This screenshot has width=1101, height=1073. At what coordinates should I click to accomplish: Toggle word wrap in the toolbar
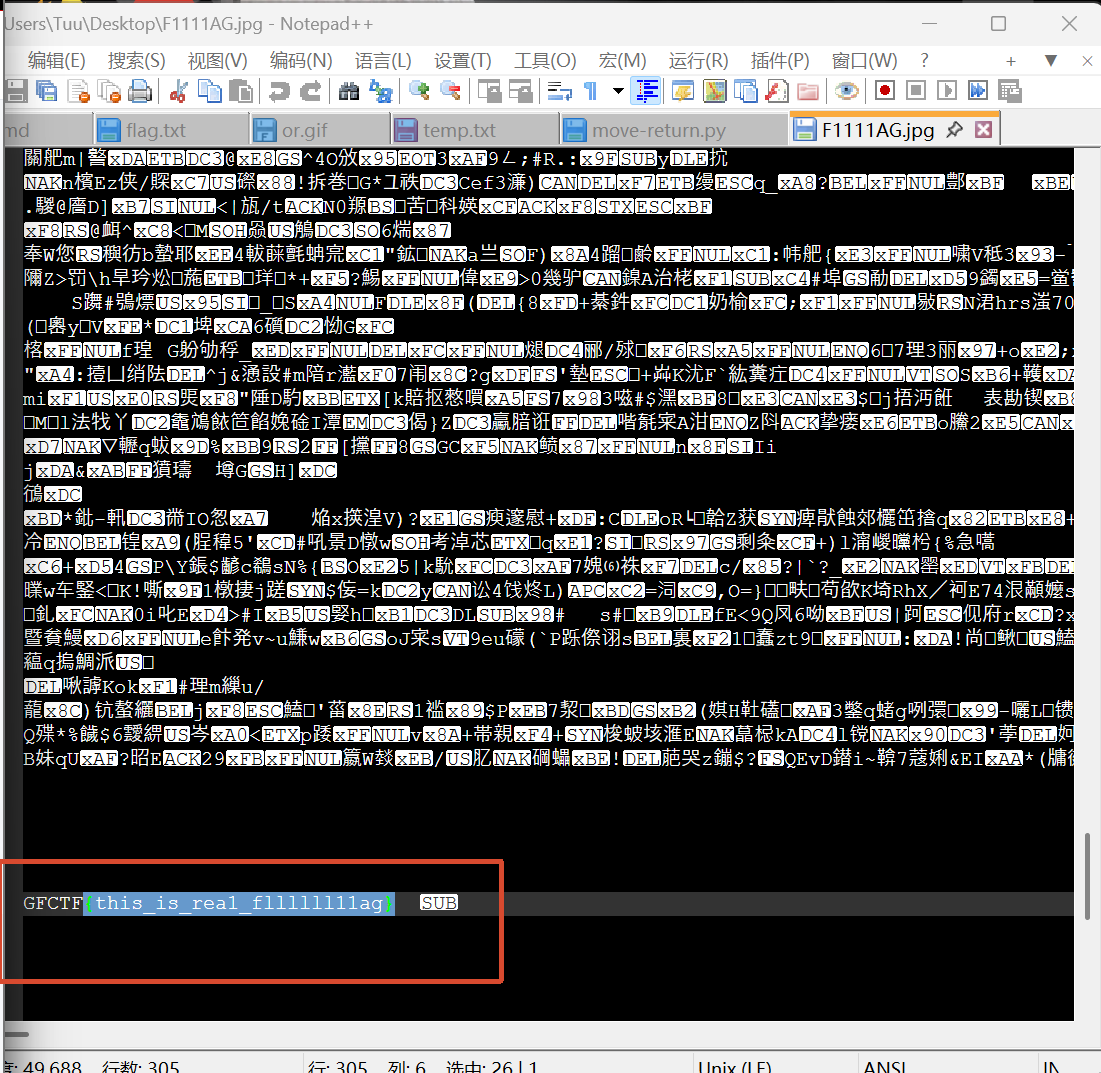tap(560, 91)
